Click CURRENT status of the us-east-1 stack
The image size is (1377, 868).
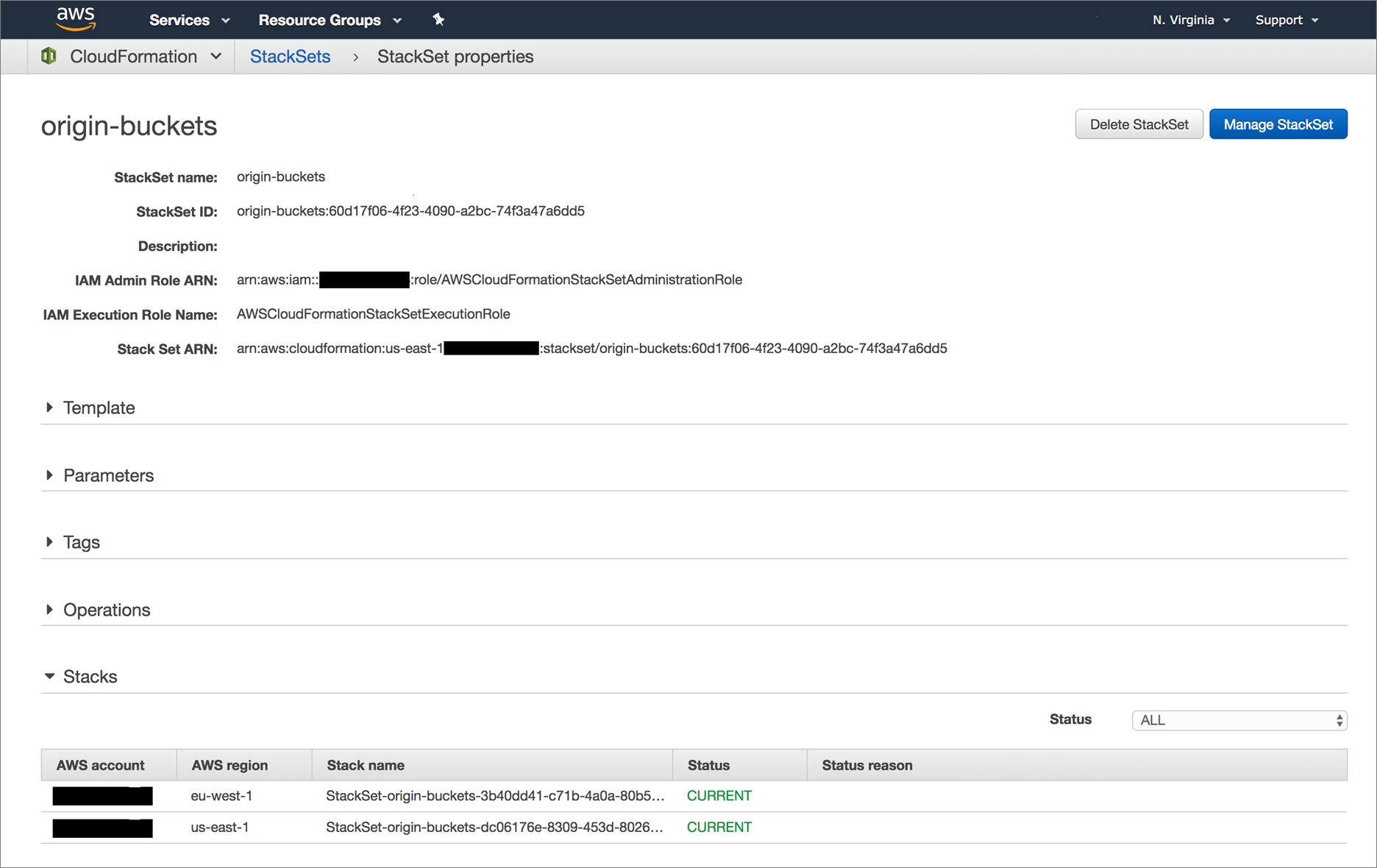pyautogui.click(x=719, y=828)
